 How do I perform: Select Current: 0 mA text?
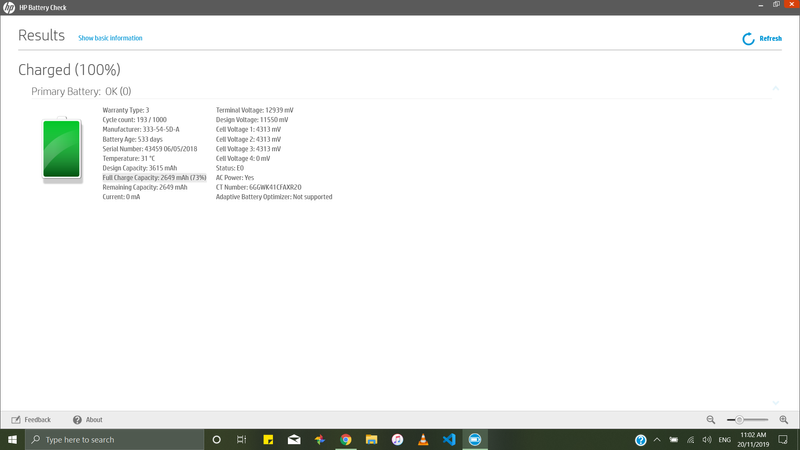(121, 197)
